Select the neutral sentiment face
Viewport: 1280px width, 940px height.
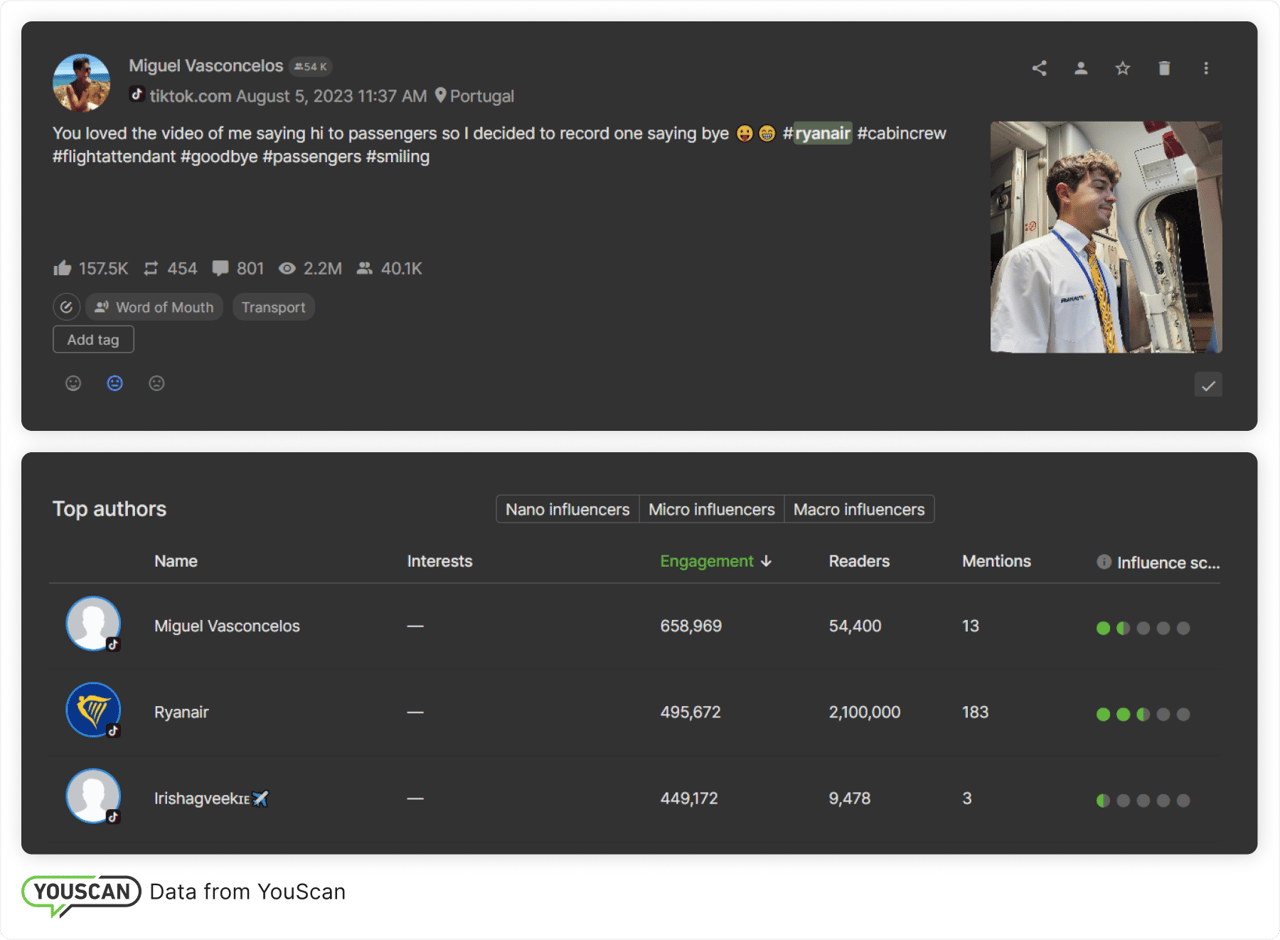pyautogui.click(x=115, y=383)
